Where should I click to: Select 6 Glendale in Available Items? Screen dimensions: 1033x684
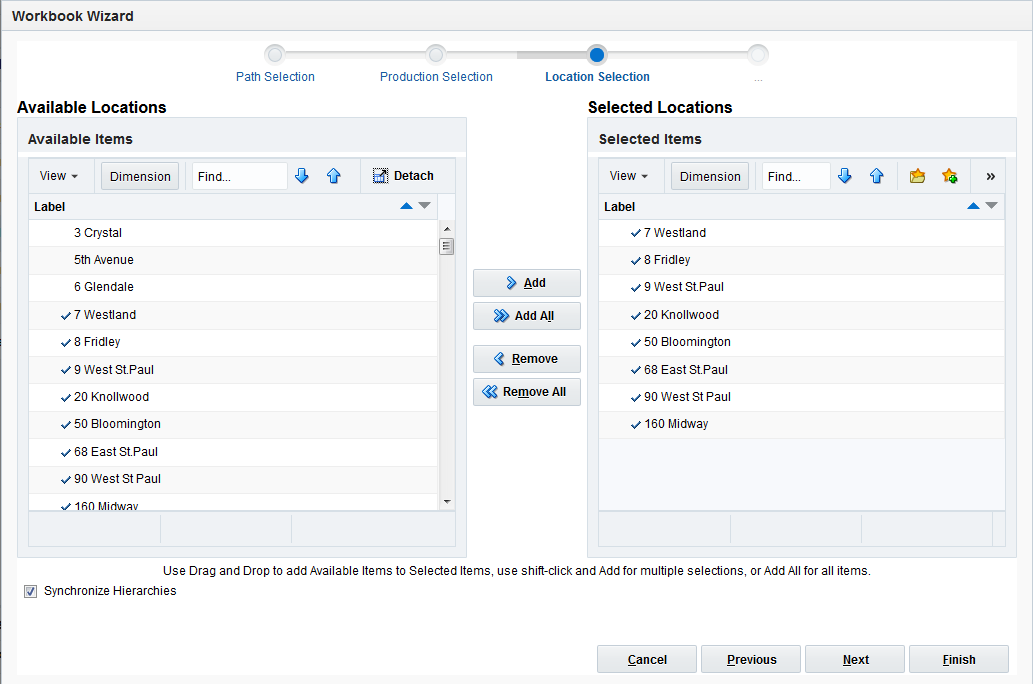point(233,287)
